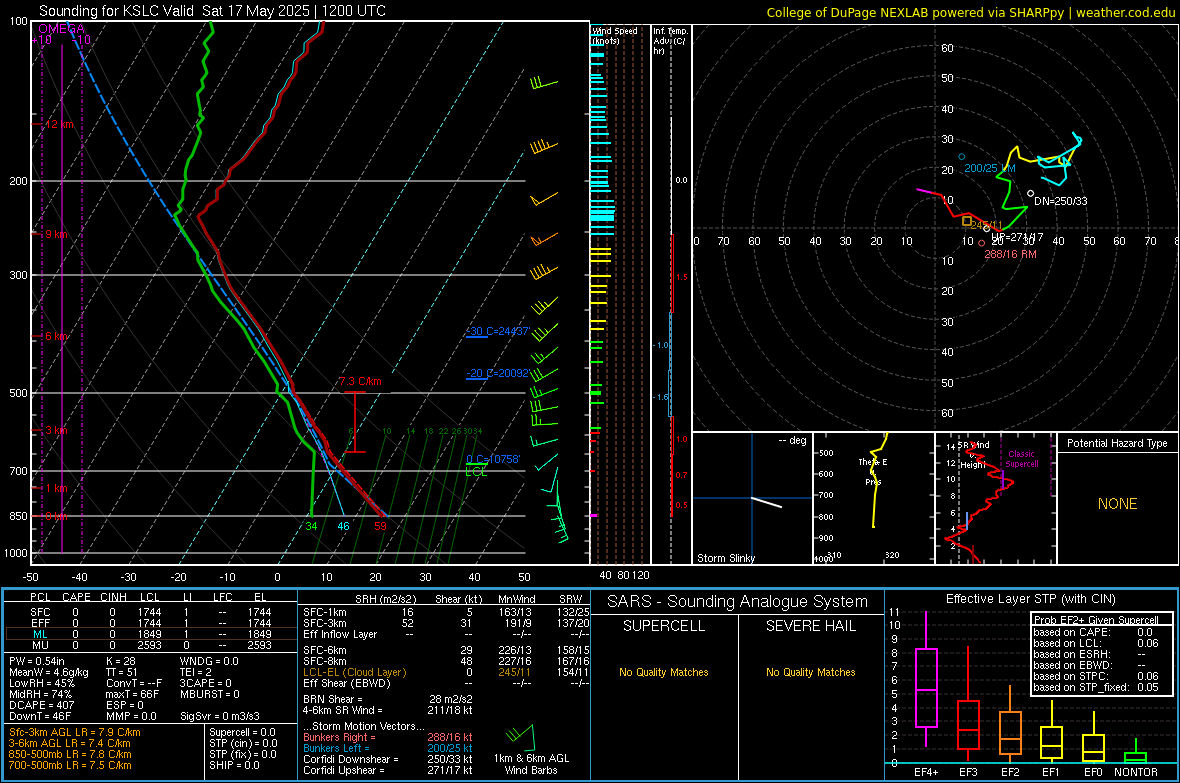
Task: Click the OMEGA label
Action: click(x=61, y=29)
